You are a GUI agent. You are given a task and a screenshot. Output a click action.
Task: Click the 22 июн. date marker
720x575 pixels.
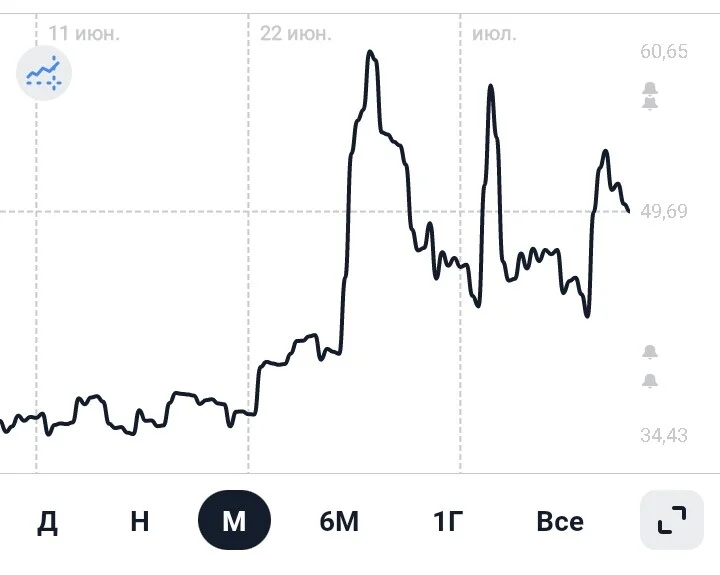point(296,34)
